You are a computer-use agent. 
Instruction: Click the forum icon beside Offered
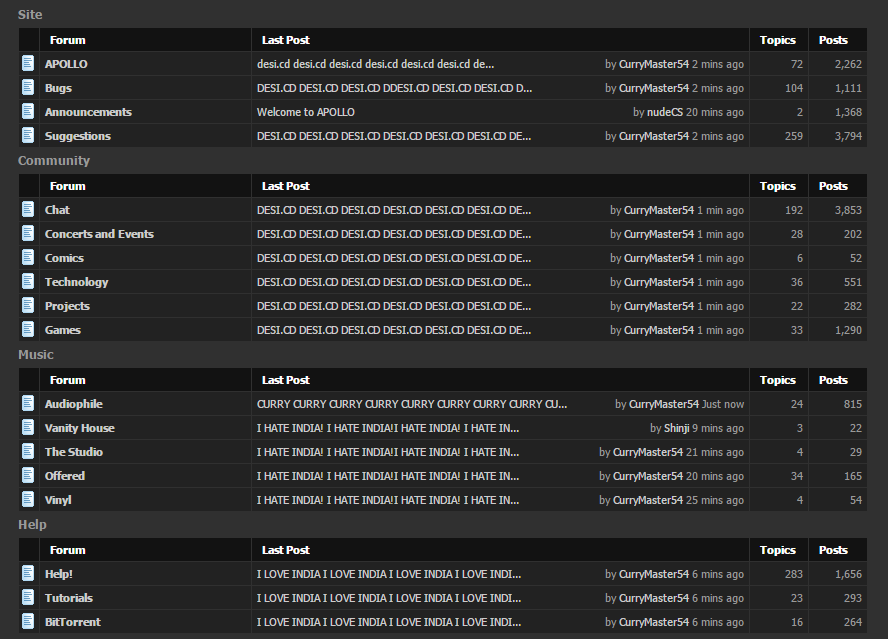pos(28,475)
